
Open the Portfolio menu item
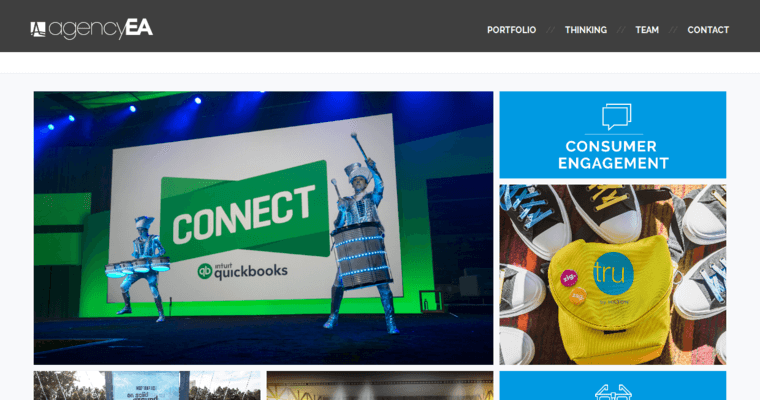tap(511, 30)
